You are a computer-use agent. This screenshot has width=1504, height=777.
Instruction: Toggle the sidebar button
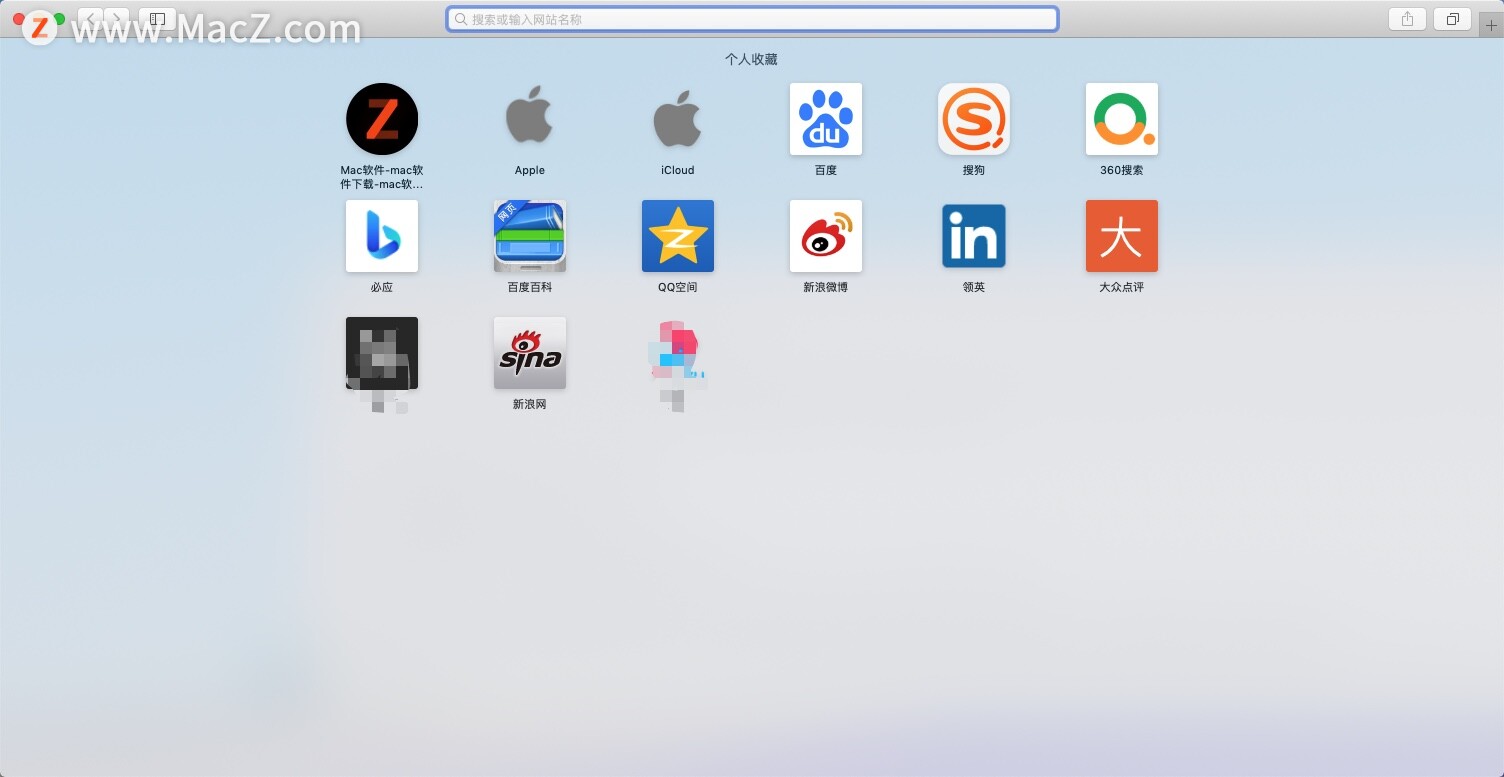tap(157, 19)
